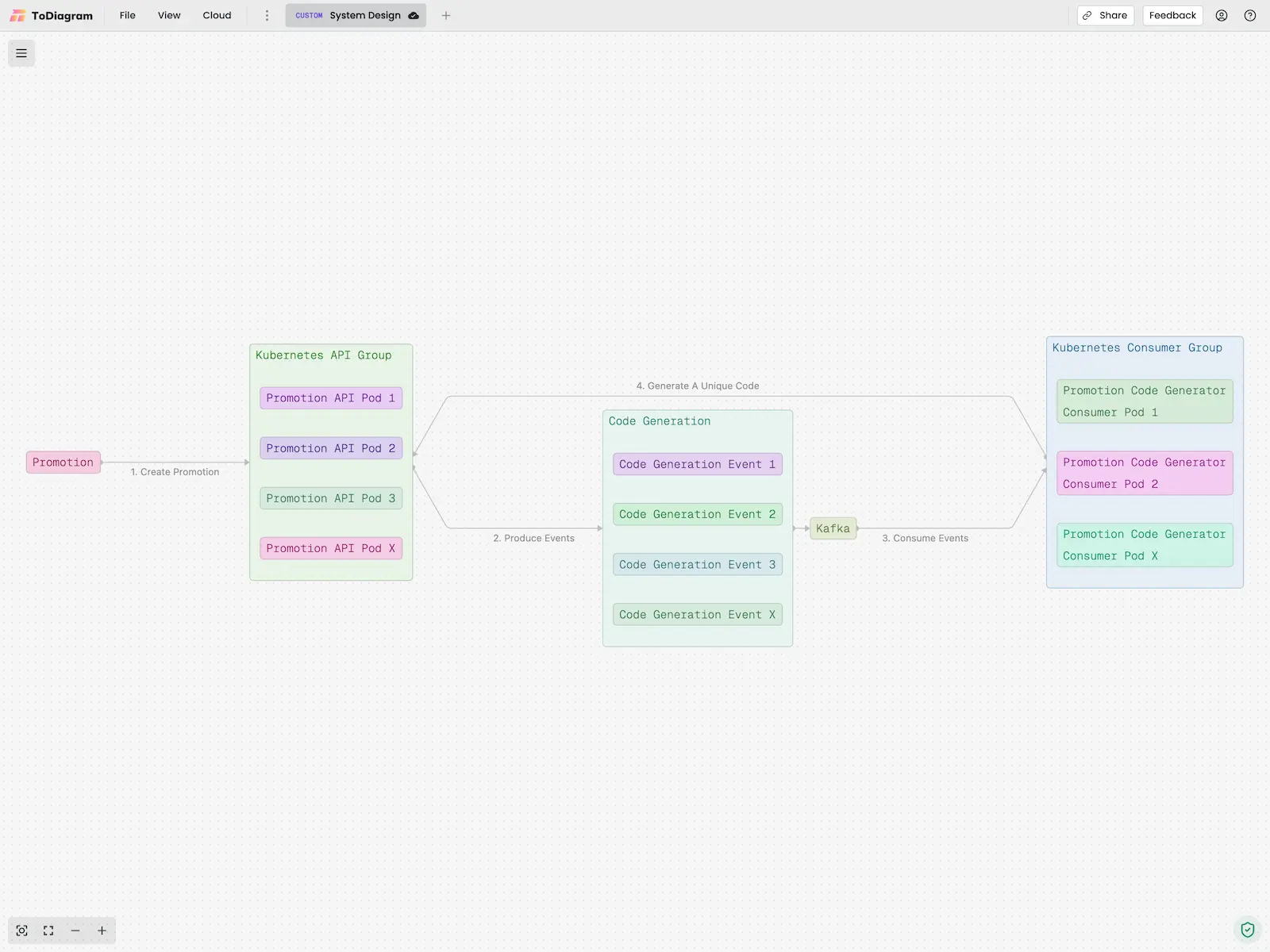This screenshot has width=1270, height=952.
Task: Select Promotion Code Generator Consumer Pod 1
Action: pos(1145,401)
